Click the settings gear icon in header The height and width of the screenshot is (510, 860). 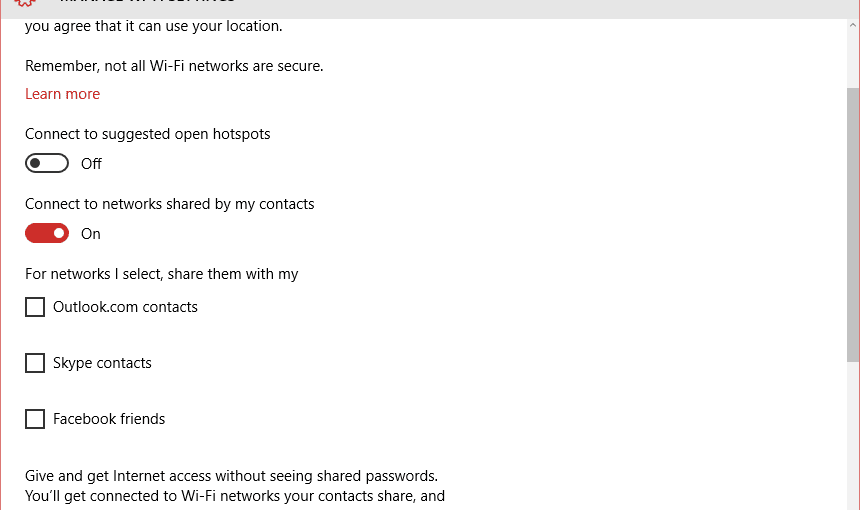(x=25, y=3)
